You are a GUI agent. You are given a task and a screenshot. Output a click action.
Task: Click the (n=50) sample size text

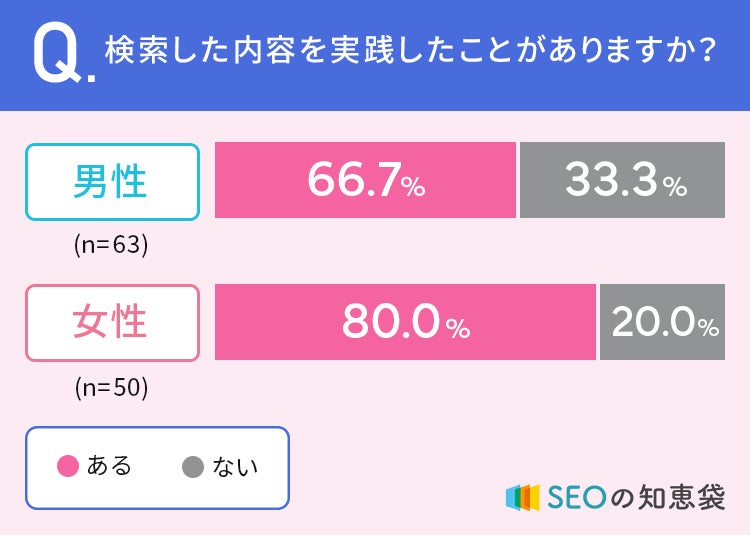pos(111,387)
